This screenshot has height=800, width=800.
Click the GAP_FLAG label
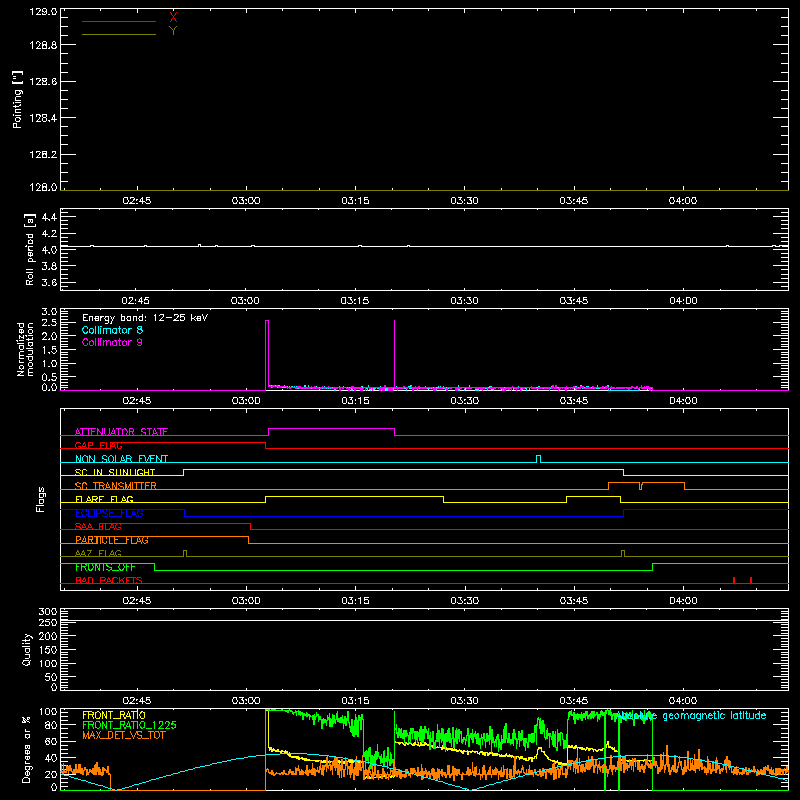(98, 445)
